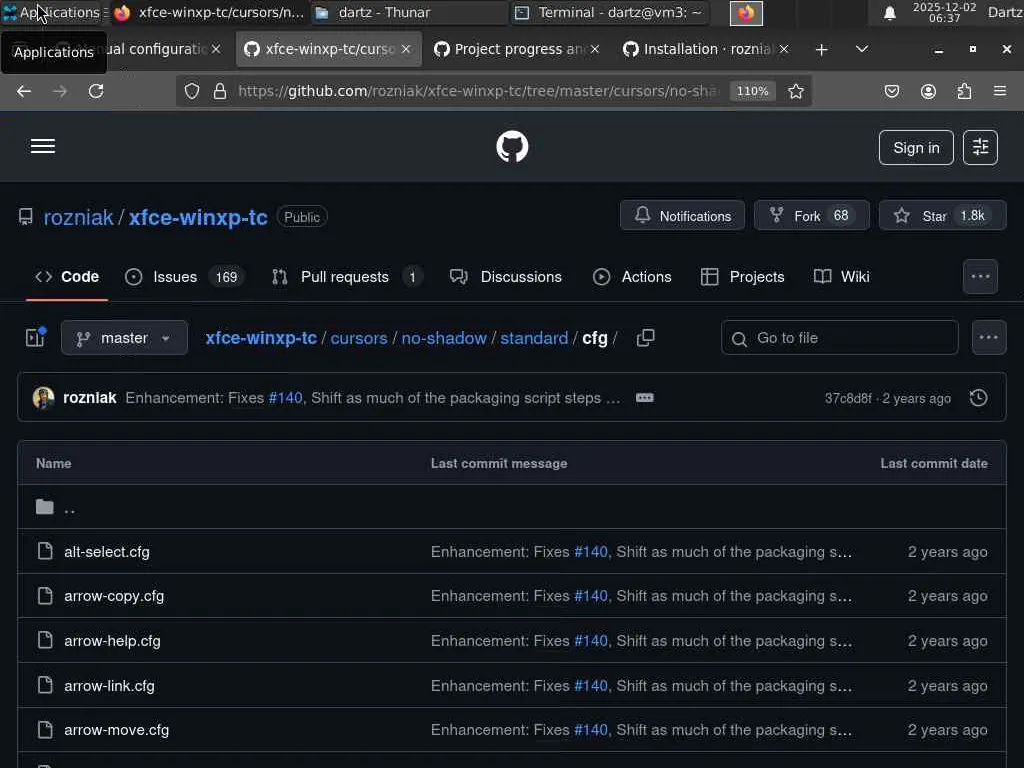The width and height of the screenshot is (1024, 768).
Task: Open arrow-copy.cfg file
Action: point(114,596)
